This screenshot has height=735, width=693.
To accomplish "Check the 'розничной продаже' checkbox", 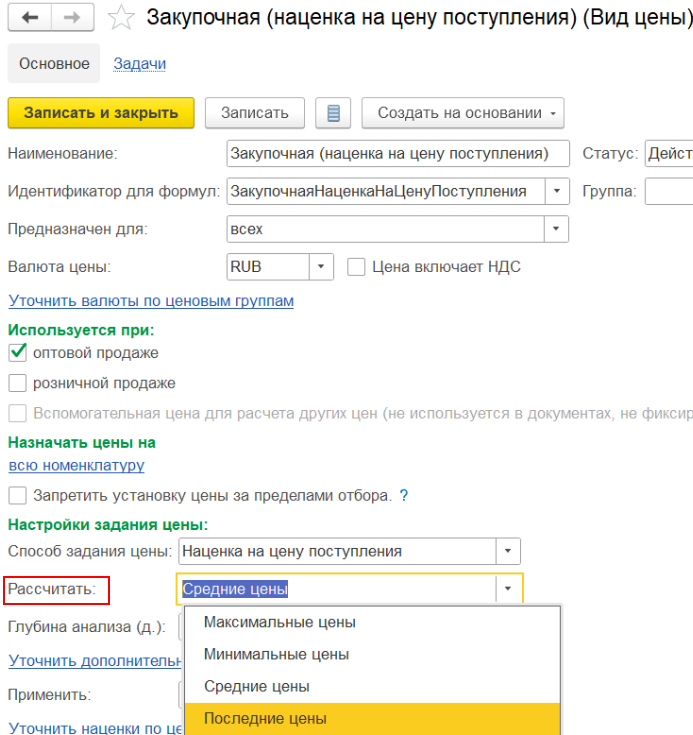I will [17, 382].
